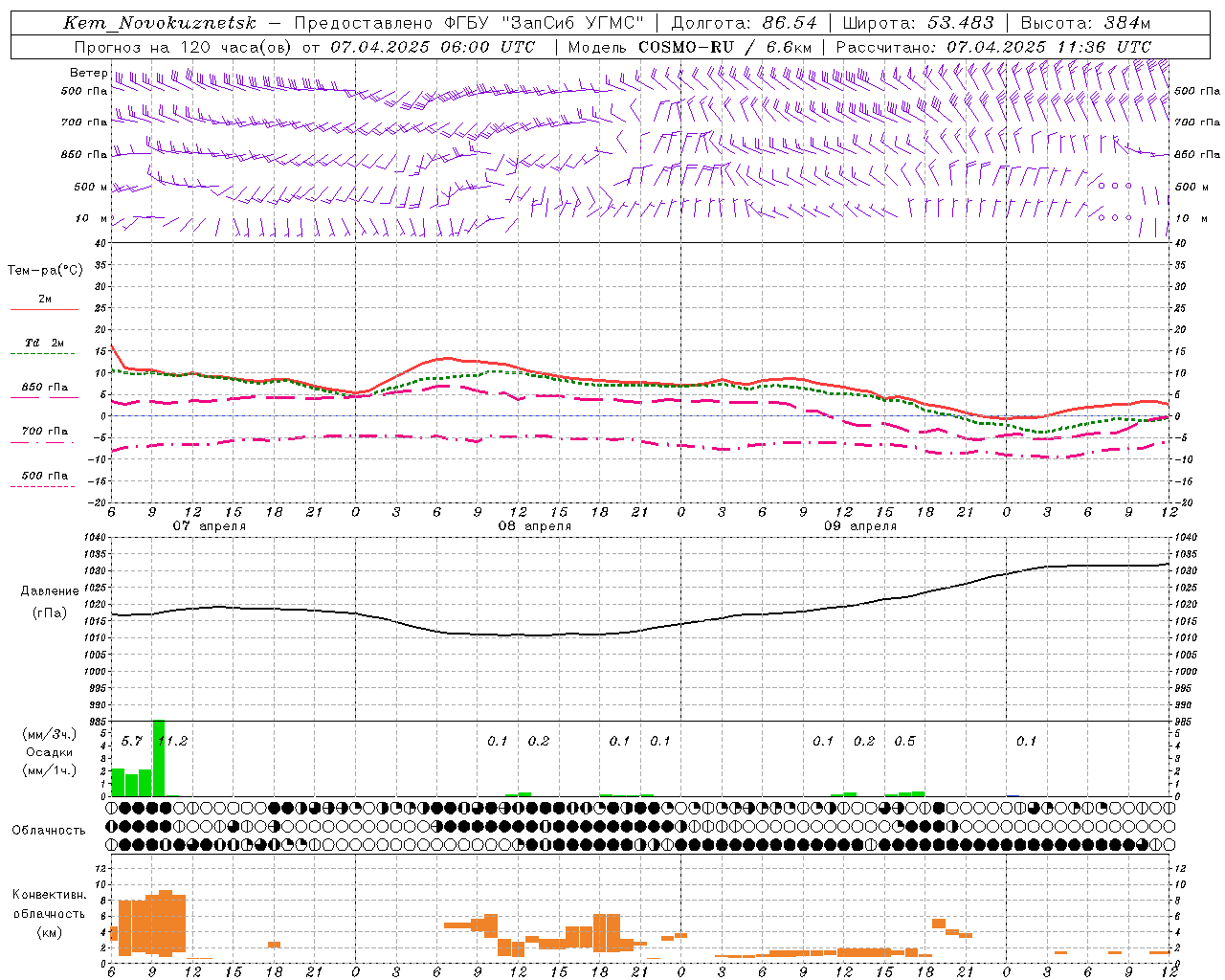Click the Td 2м dew point legend entry
The height and width of the screenshot is (980, 1225).
click(45, 343)
